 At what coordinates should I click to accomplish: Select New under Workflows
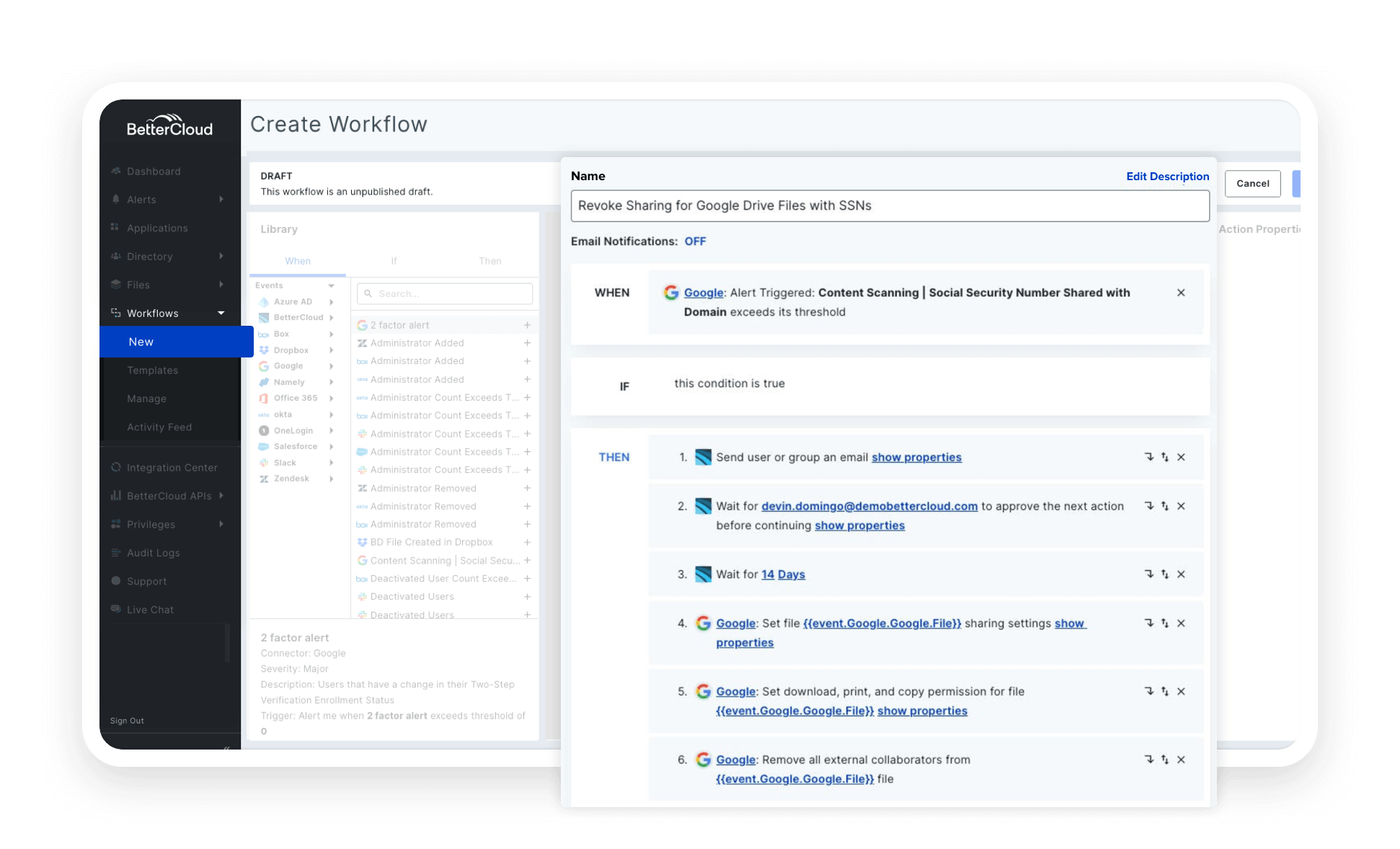pyautogui.click(x=177, y=342)
